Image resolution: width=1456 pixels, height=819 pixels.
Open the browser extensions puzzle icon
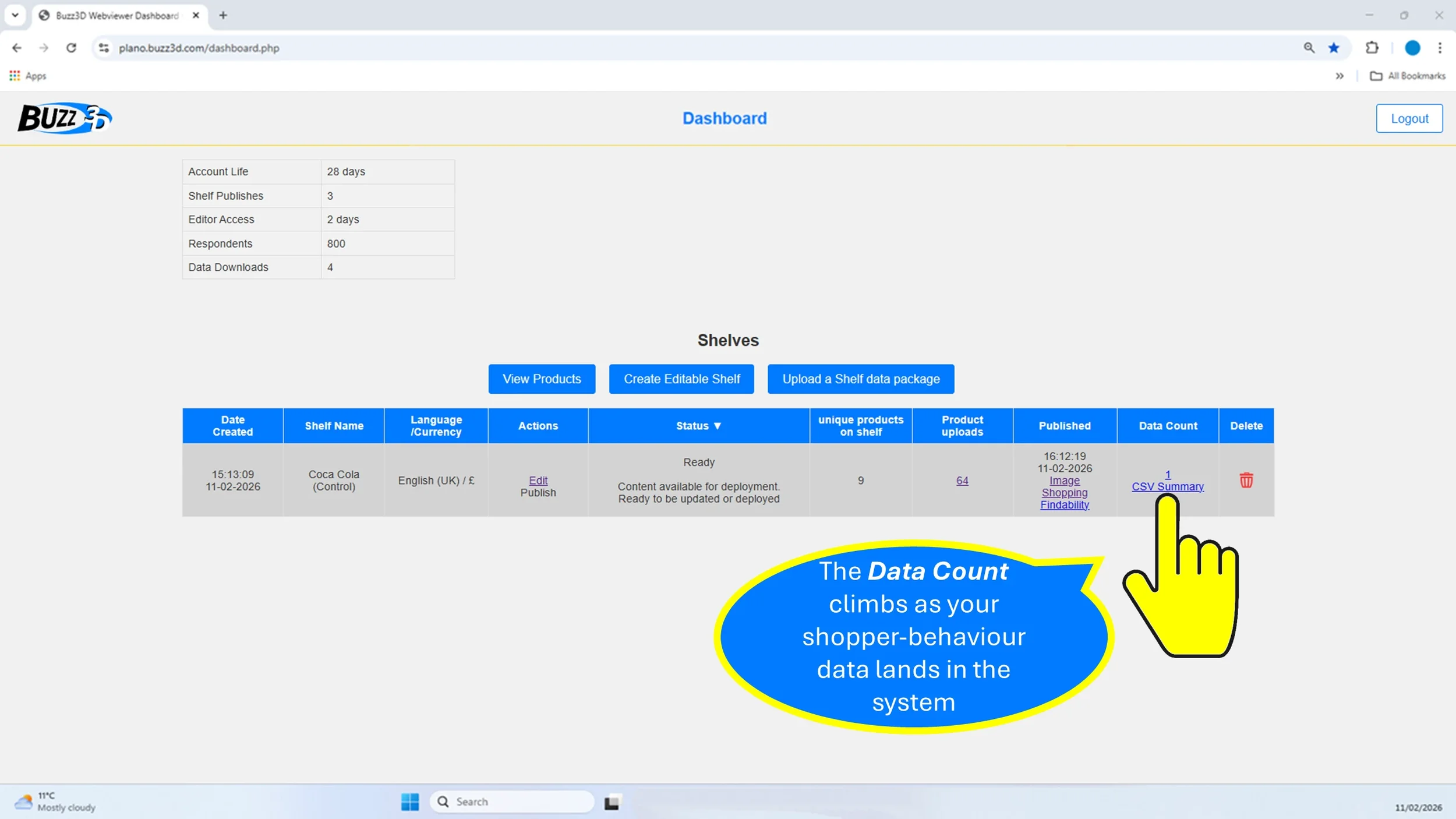click(x=1372, y=48)
